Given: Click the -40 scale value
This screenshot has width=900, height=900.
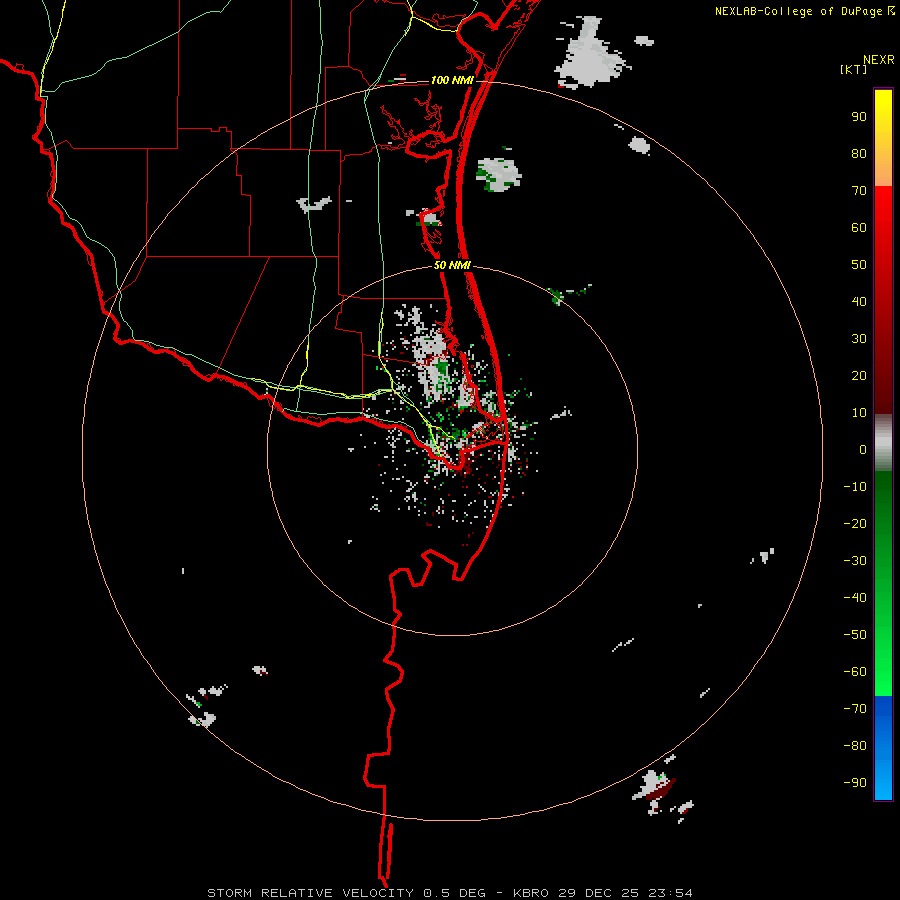Looking at the screenshot, I should pyautogui.click(x=855, y=598).
